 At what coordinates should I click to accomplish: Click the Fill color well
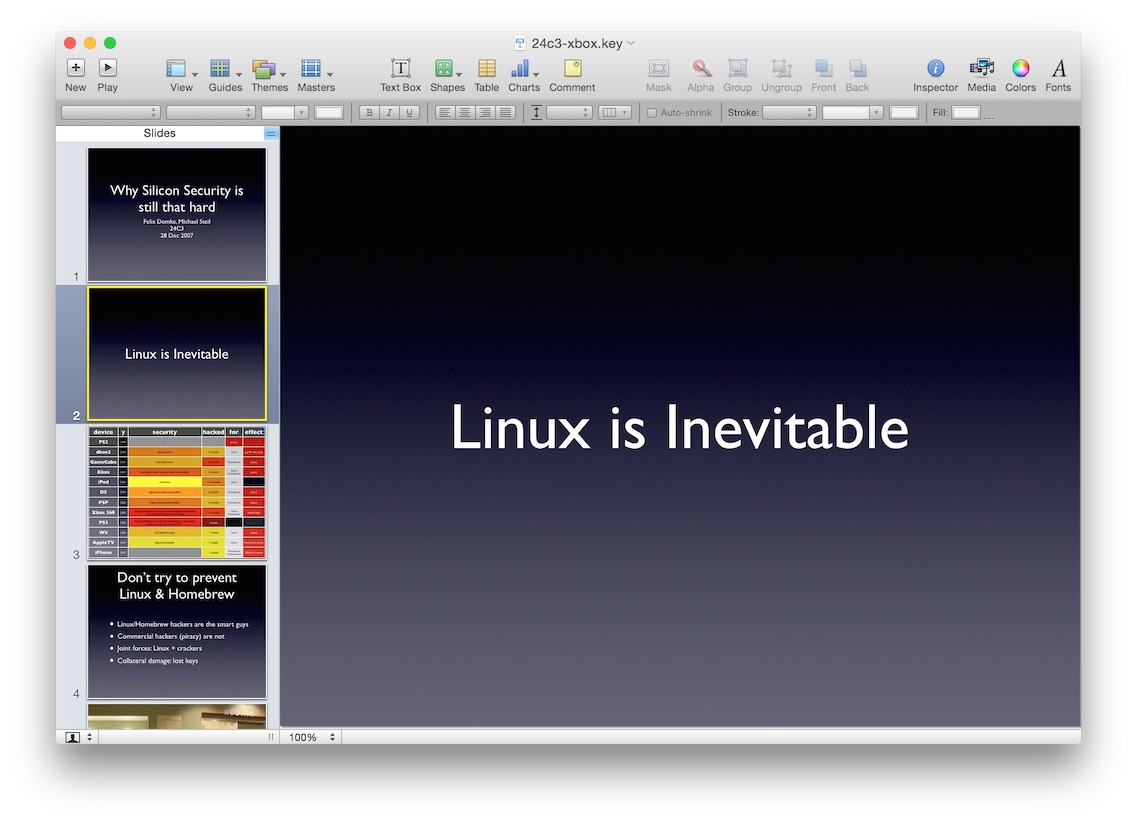click(x=965, y=113)
